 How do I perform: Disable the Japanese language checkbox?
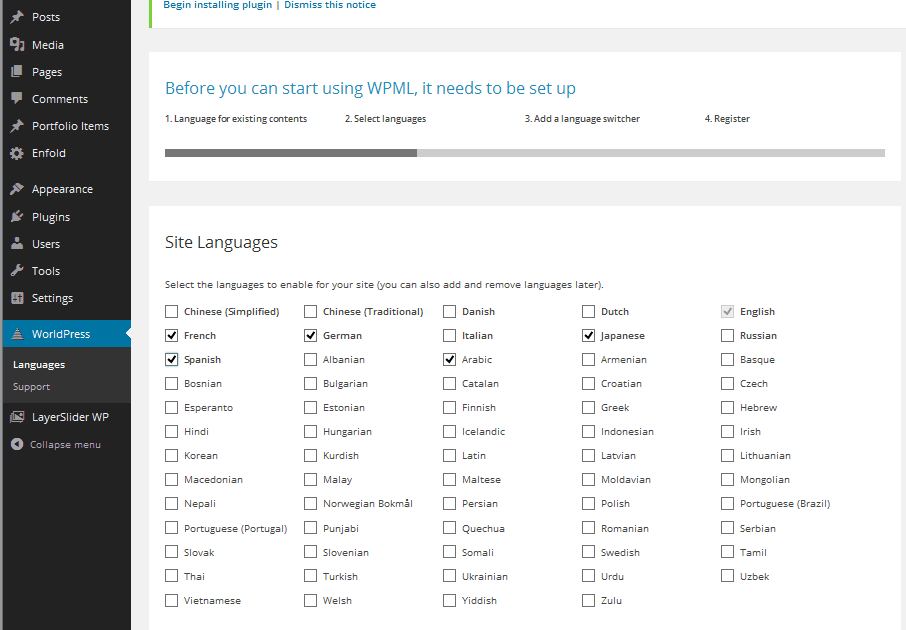click(x=589, y=336)
